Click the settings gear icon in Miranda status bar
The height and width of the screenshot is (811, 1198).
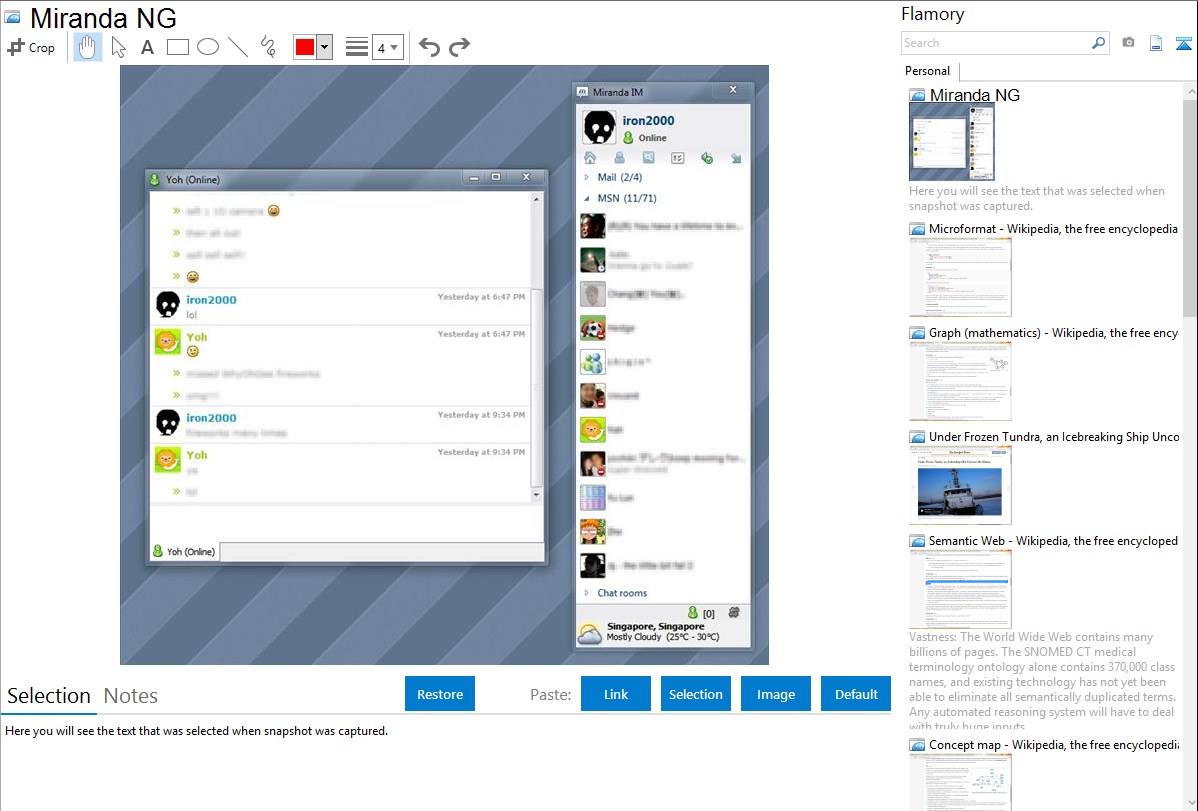(x=733, y=612)
